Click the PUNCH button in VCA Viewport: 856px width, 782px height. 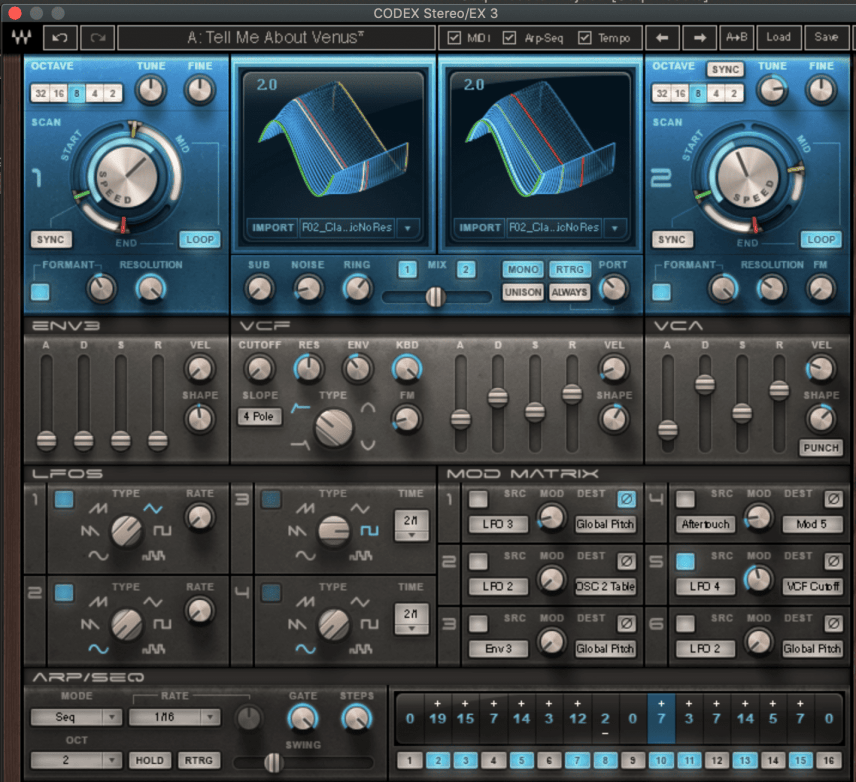click(821, 448)
